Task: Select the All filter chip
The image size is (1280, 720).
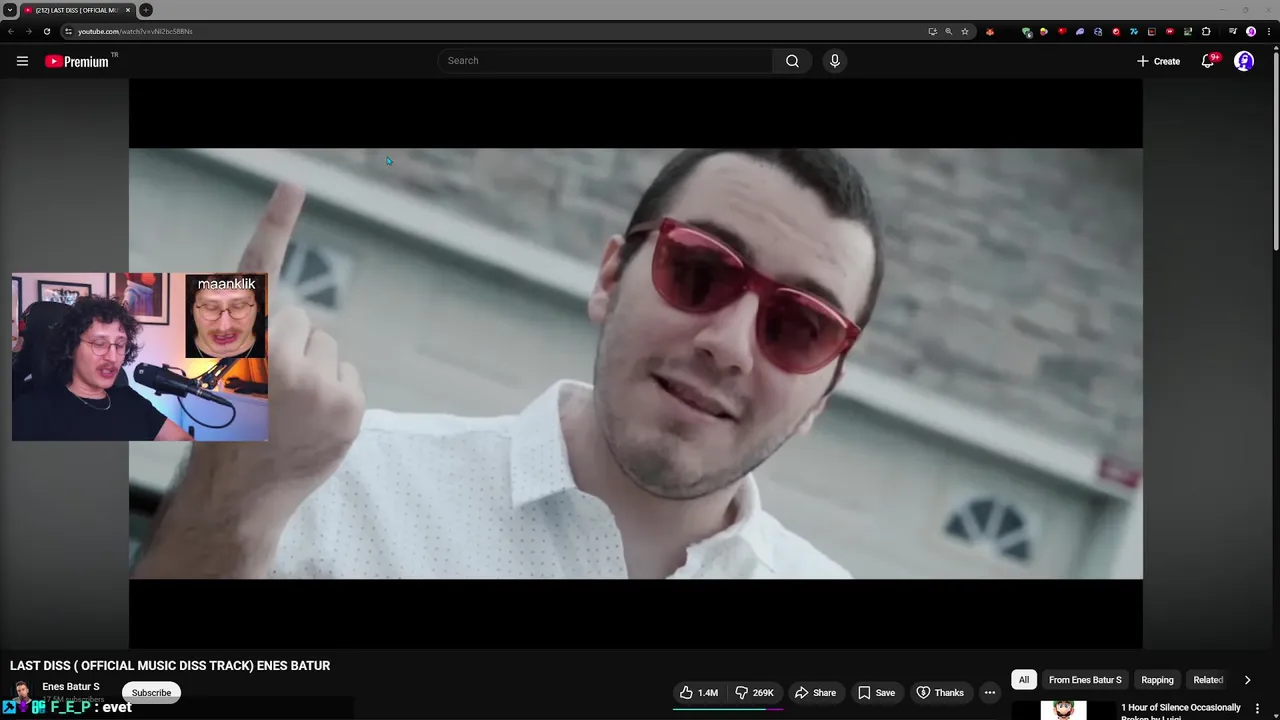Action: (1023, 680)
